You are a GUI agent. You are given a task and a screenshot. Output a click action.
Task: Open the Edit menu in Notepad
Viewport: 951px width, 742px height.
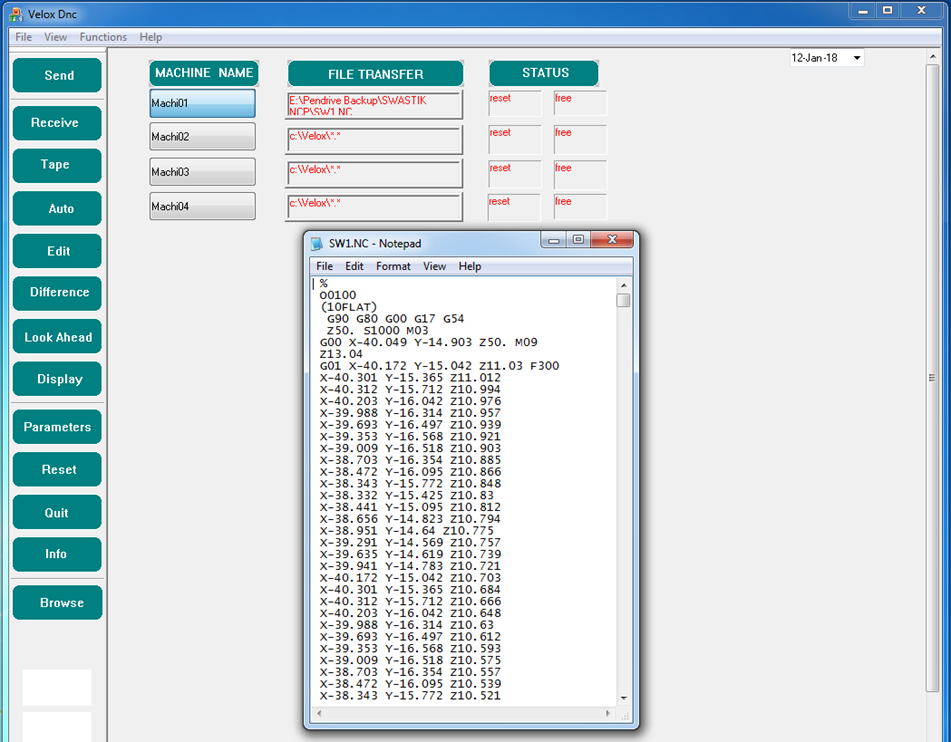click(354, 266)
